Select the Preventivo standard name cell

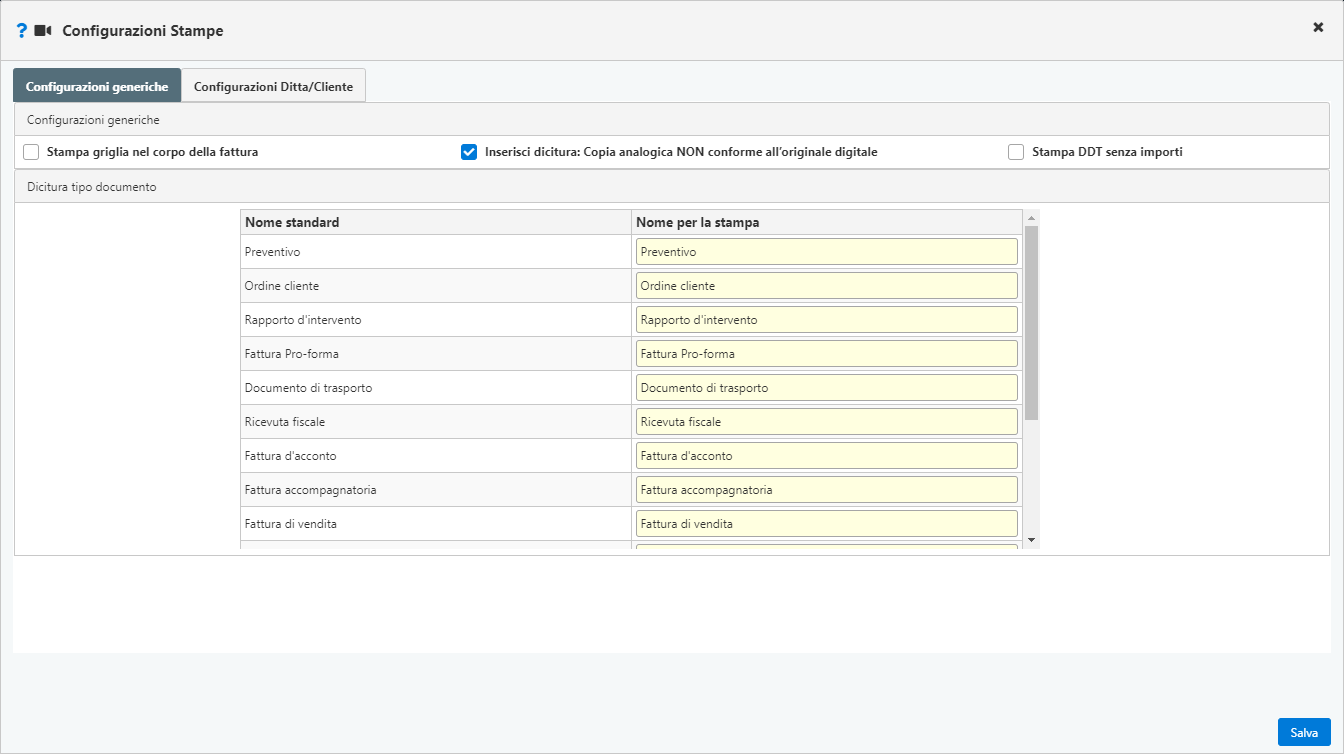(x=436, y=252)
